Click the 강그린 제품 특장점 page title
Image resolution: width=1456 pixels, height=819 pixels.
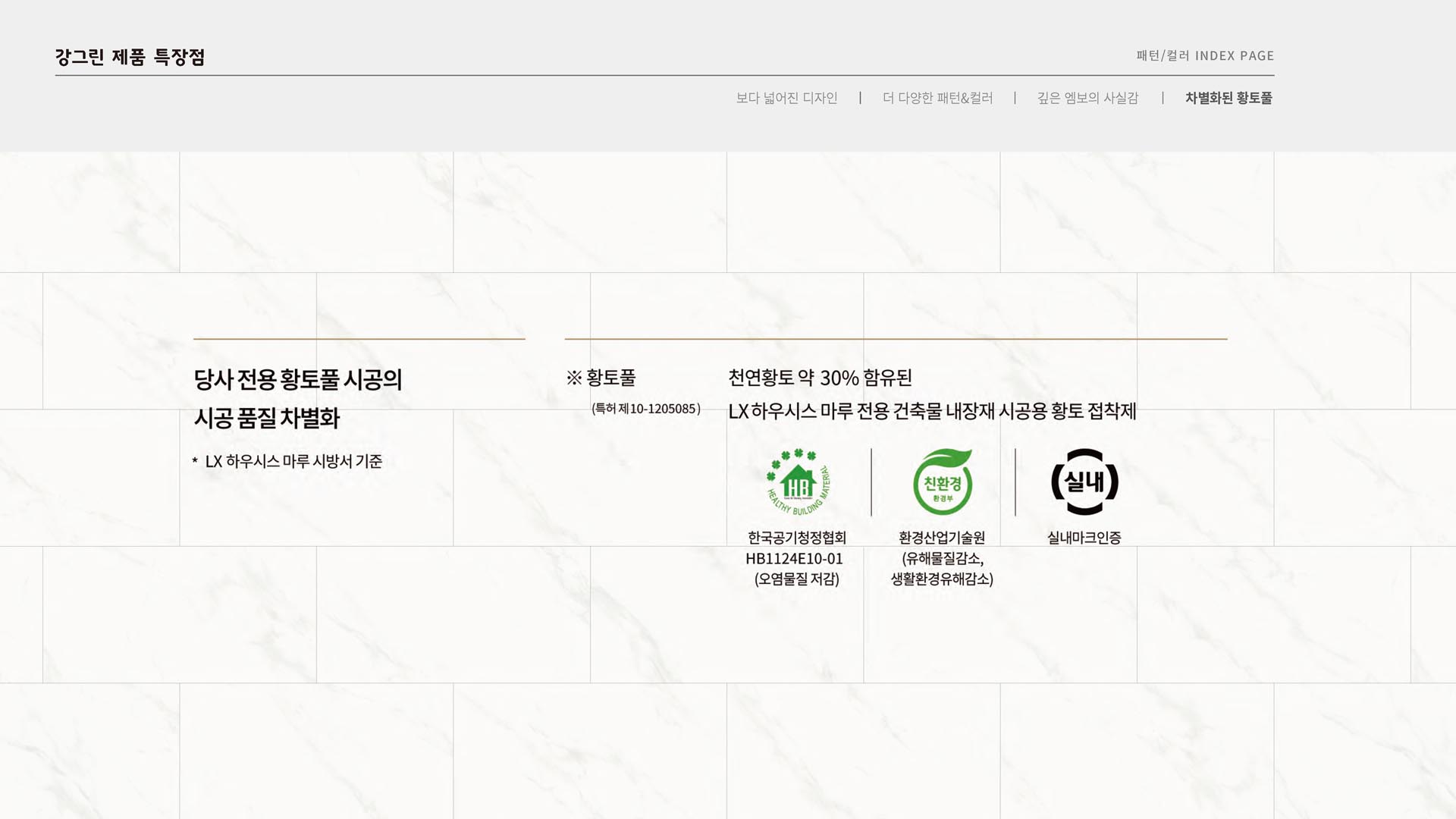130,57
